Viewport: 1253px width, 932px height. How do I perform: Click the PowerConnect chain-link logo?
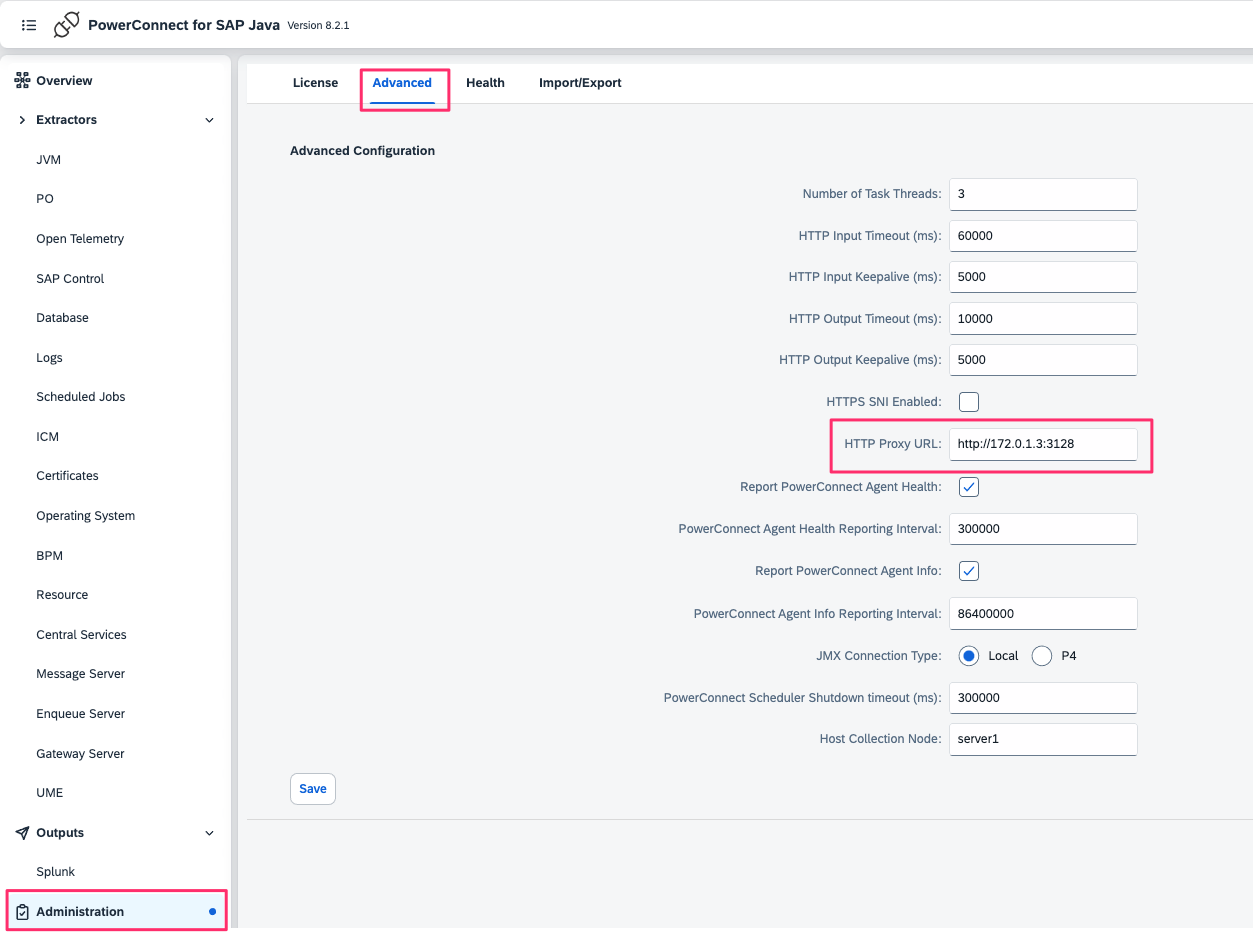click(x=66, y=24)
